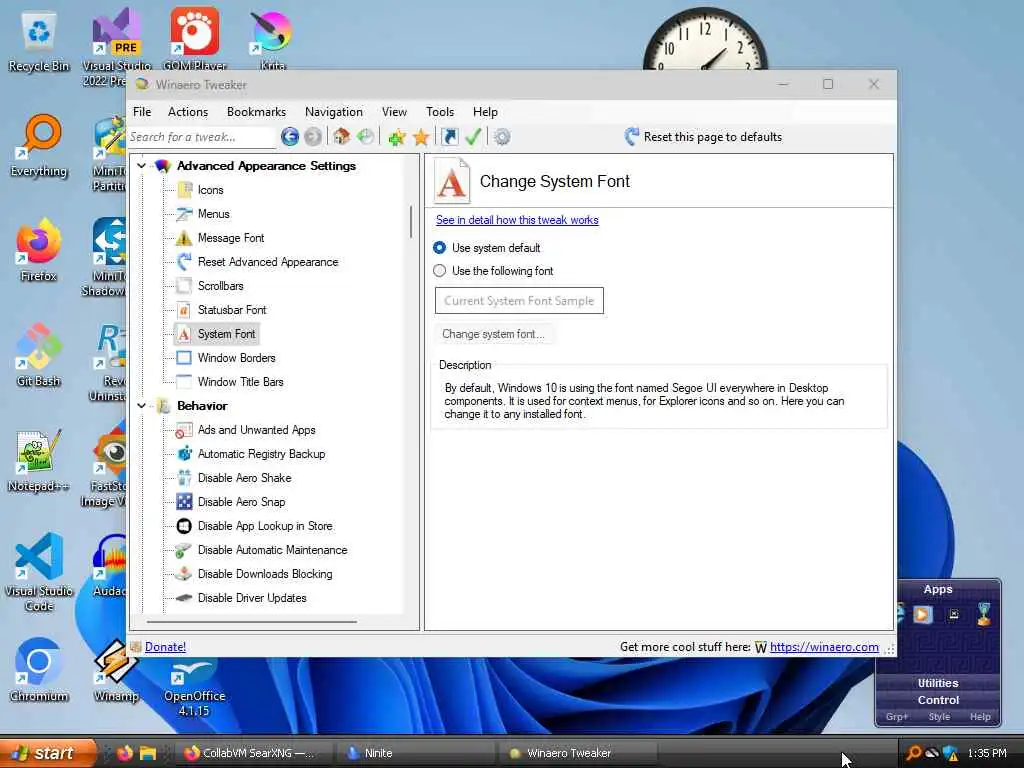The height and width of the screenshot is (768, 1024).
Task: Open the Bookmarks menu
Action: (256, 112)
